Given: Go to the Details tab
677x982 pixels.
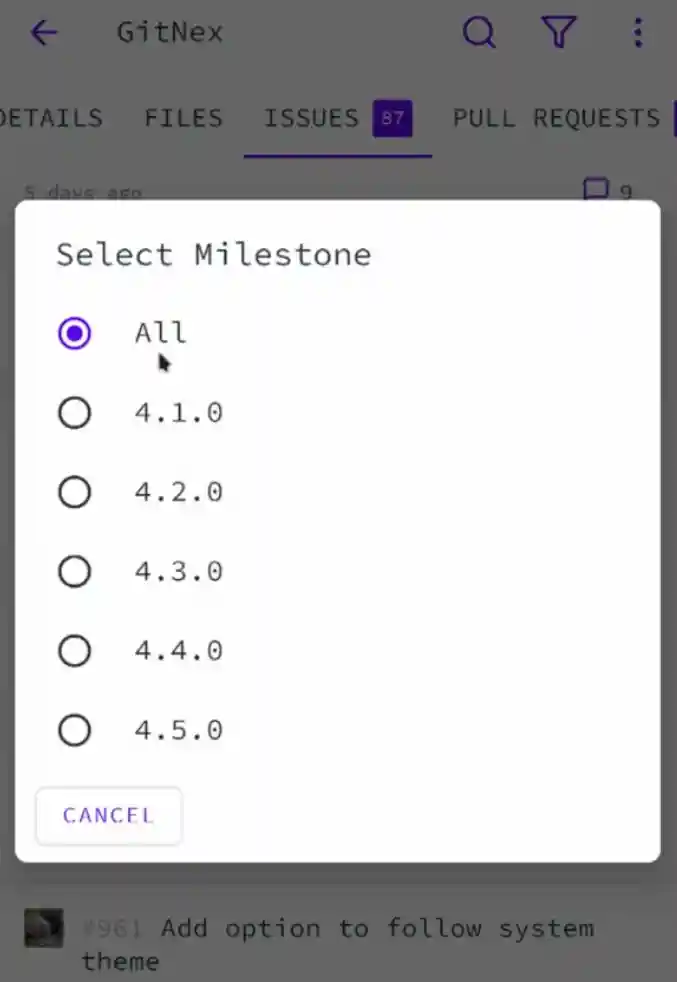Looking at the screenshot, I should pos(52,119).
